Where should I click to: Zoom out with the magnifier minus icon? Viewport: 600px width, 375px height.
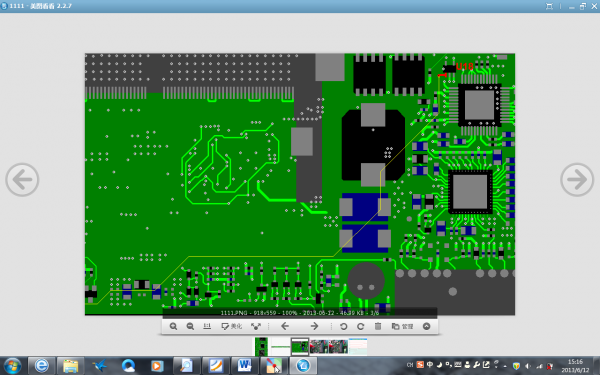[x=190, y=326]
